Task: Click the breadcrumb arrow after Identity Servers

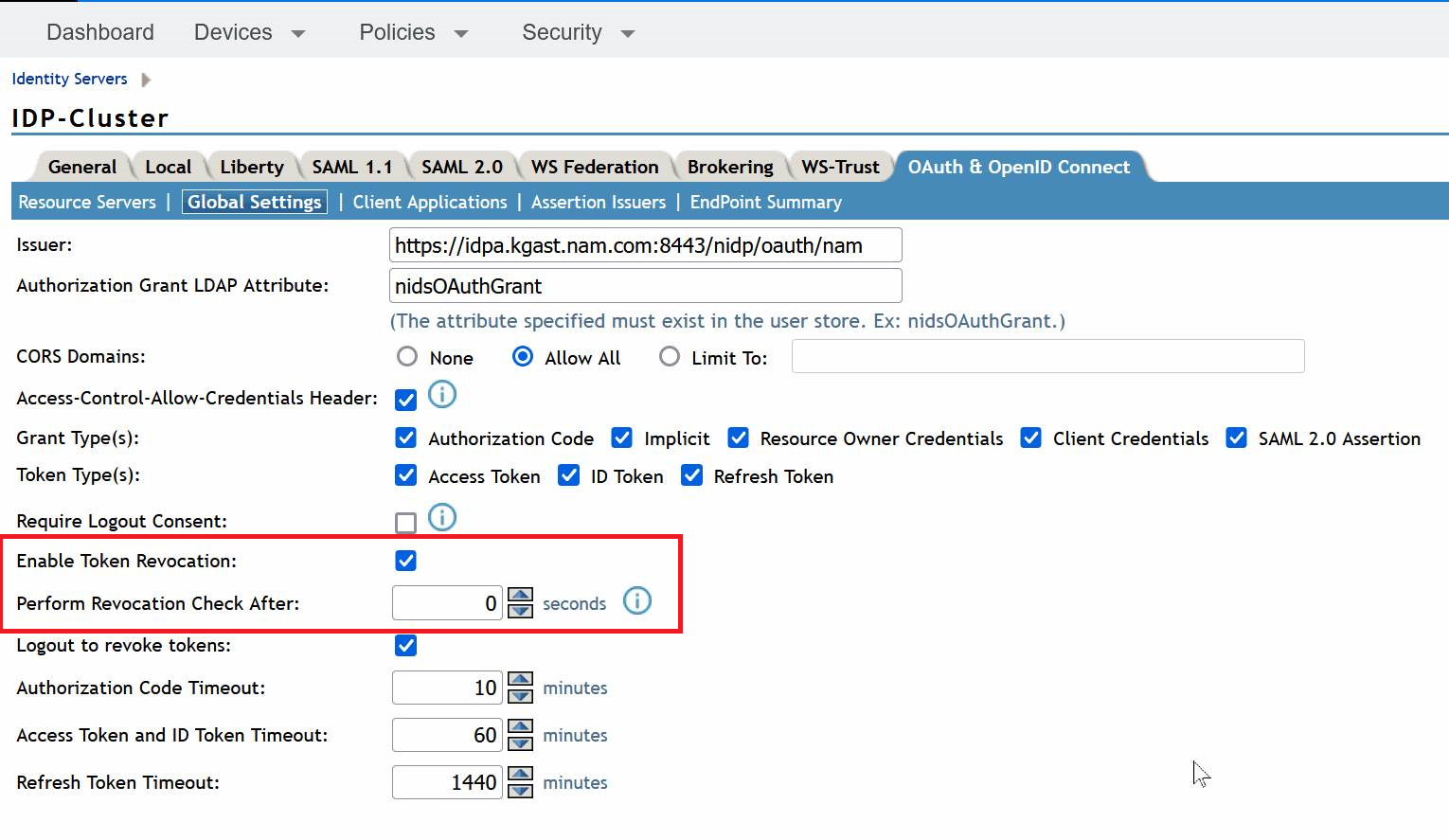Action: click(x=147, y=80)
